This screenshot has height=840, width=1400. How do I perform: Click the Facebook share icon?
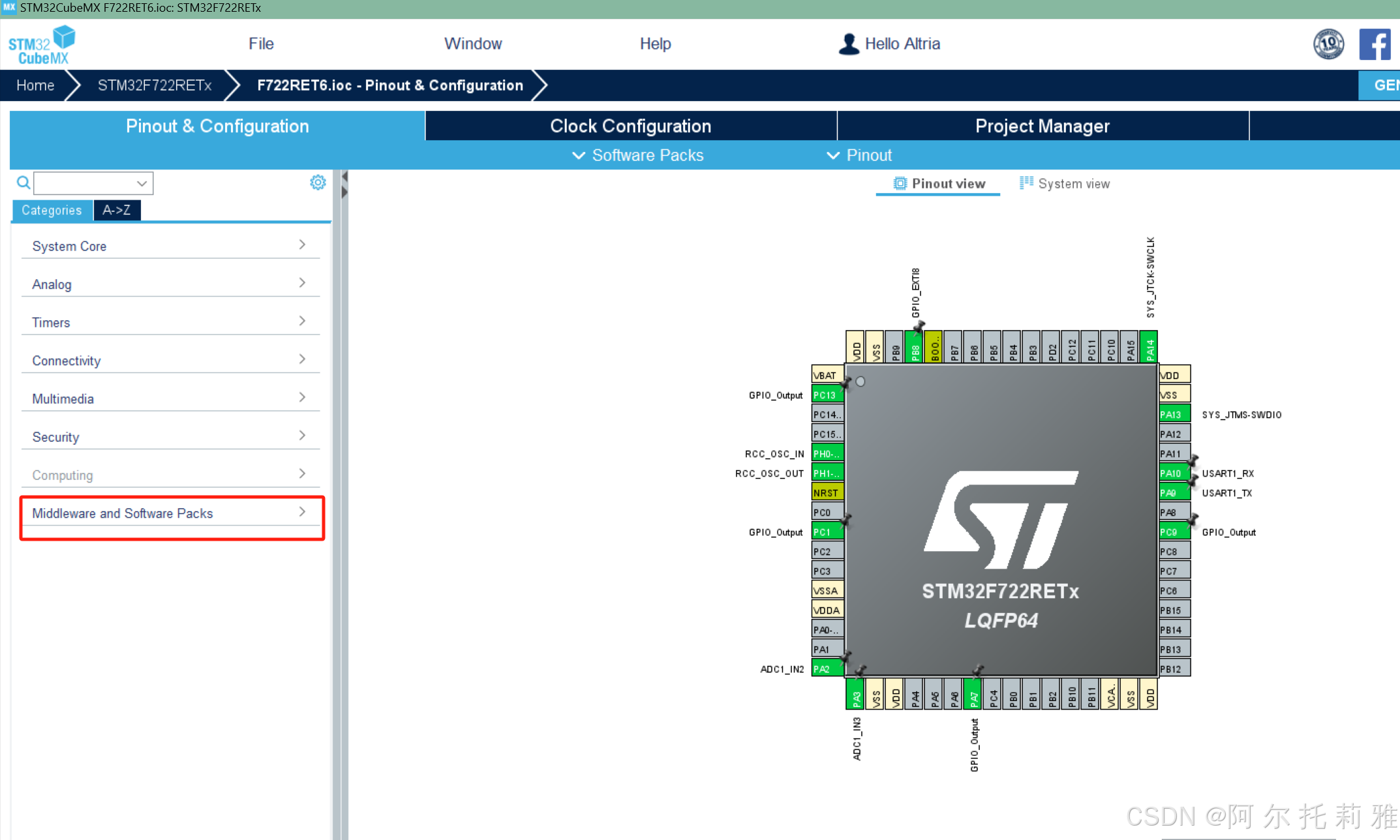point(1375,44)
